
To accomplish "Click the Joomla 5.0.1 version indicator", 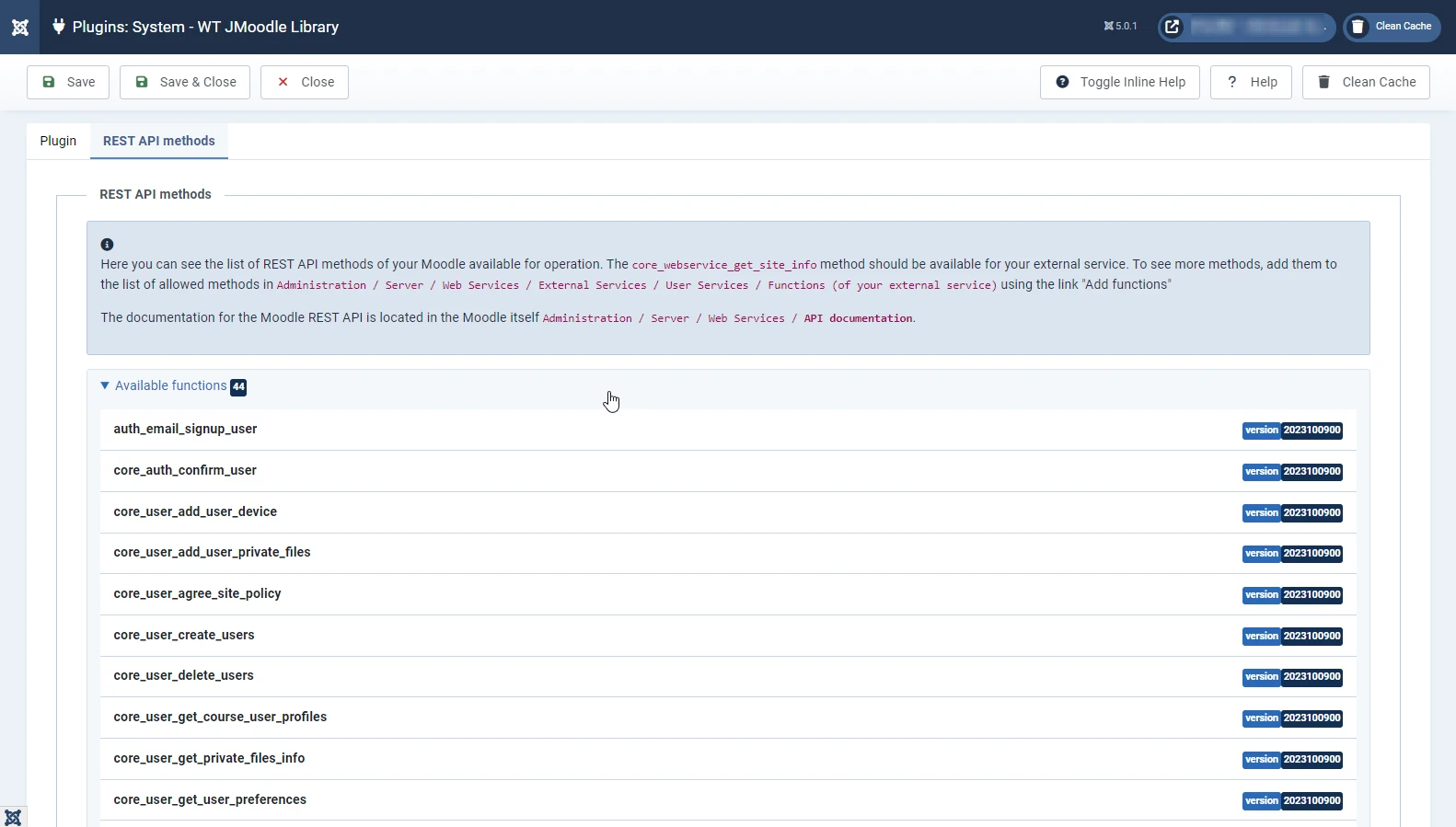I will click(1120, 27).
